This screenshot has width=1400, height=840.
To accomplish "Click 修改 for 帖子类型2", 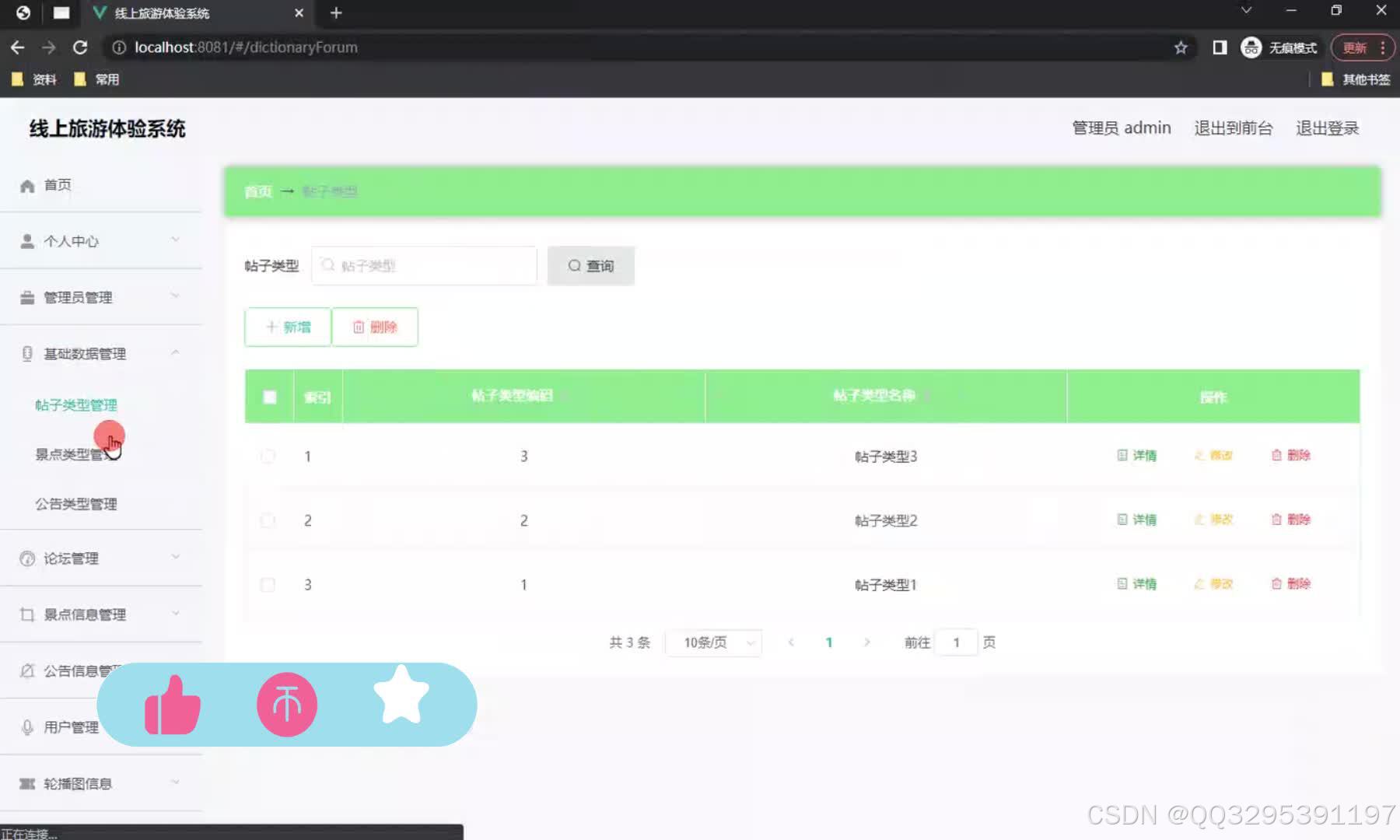I will pyautogui.click(x=1214, y=520).
